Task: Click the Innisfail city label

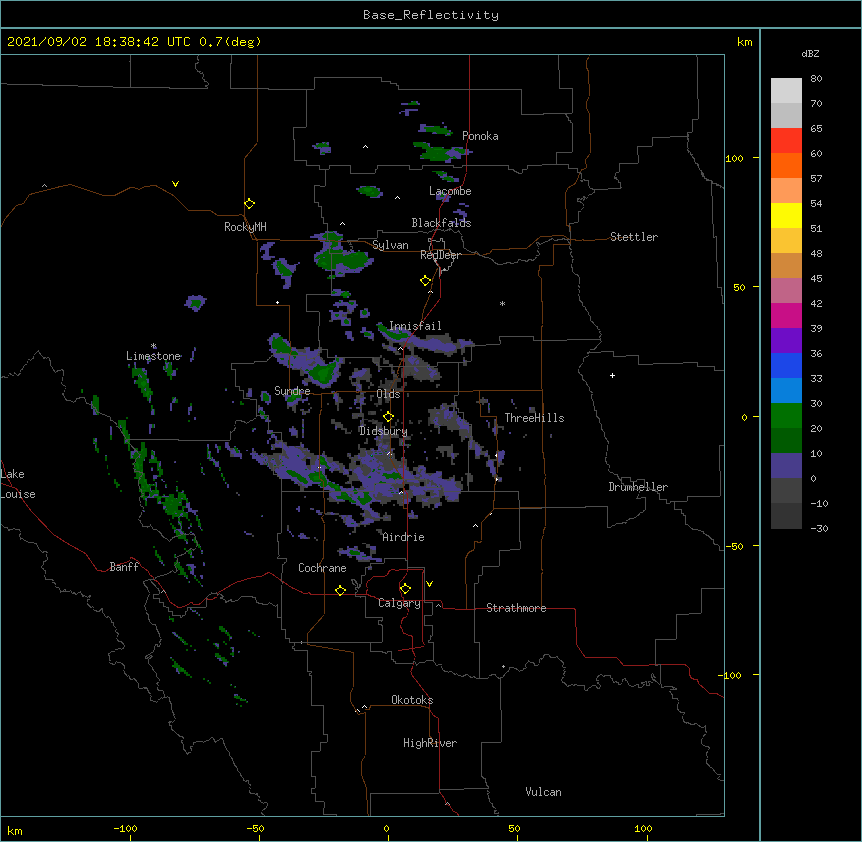Action: [x=415, y=326]
